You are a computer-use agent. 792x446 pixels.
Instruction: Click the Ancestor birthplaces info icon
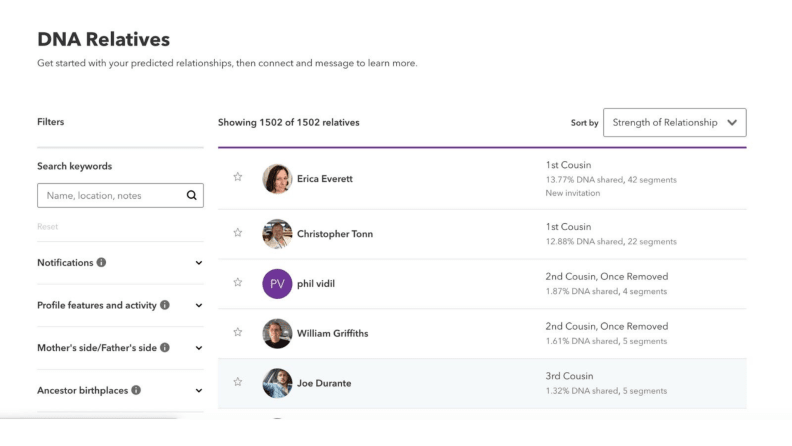tap(136, 390)
